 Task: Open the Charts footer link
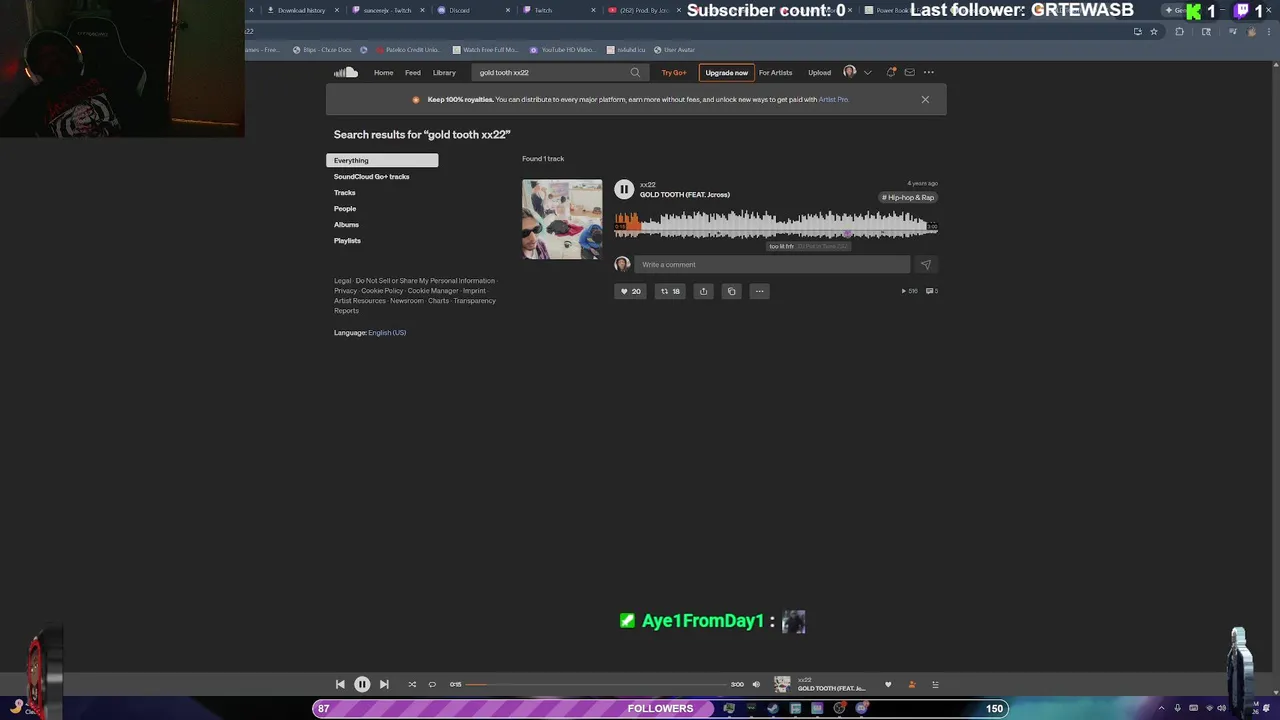click(x=438, y=301)
